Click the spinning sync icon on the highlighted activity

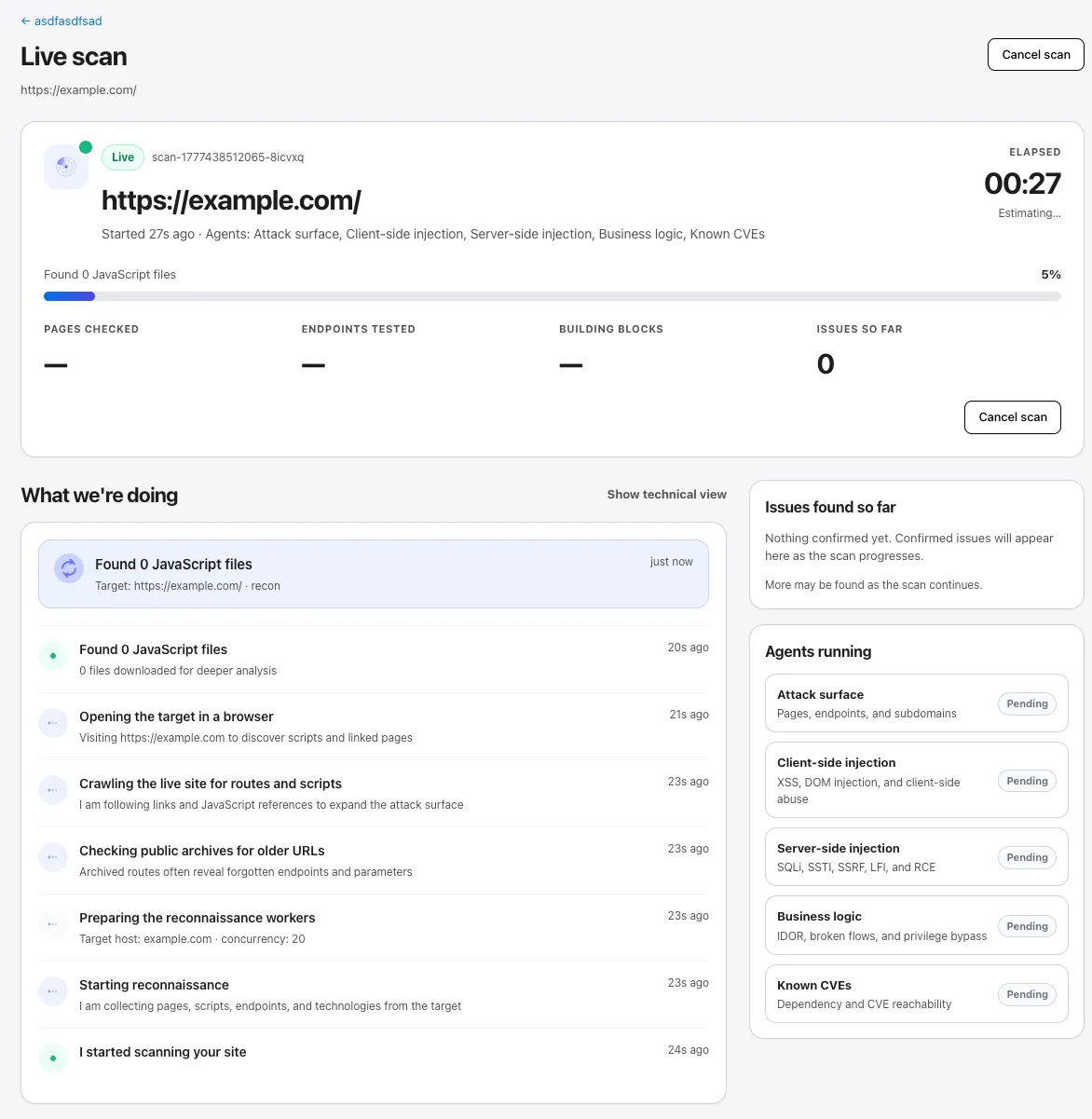68,568
